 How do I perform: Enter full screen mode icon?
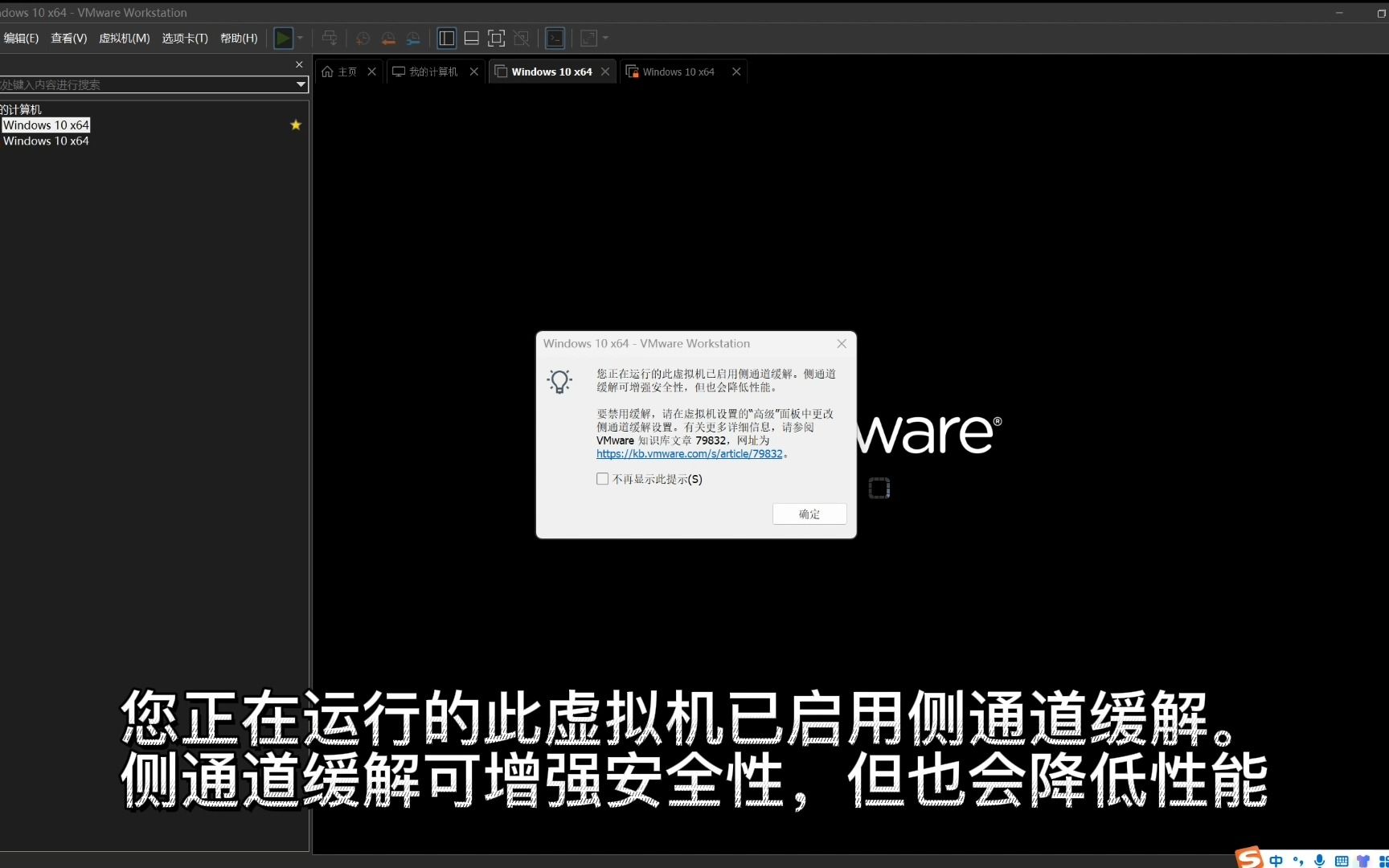(x=497, y=38)
